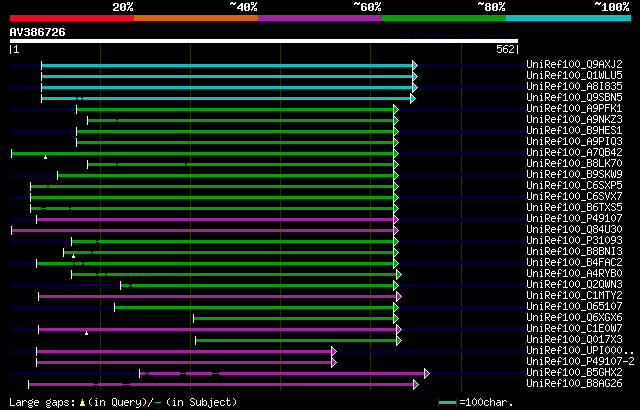The width and height of the screenshot is (640, 410).
Task: Click the UniRef100_Q017X3 label
Action: (574, 340)
